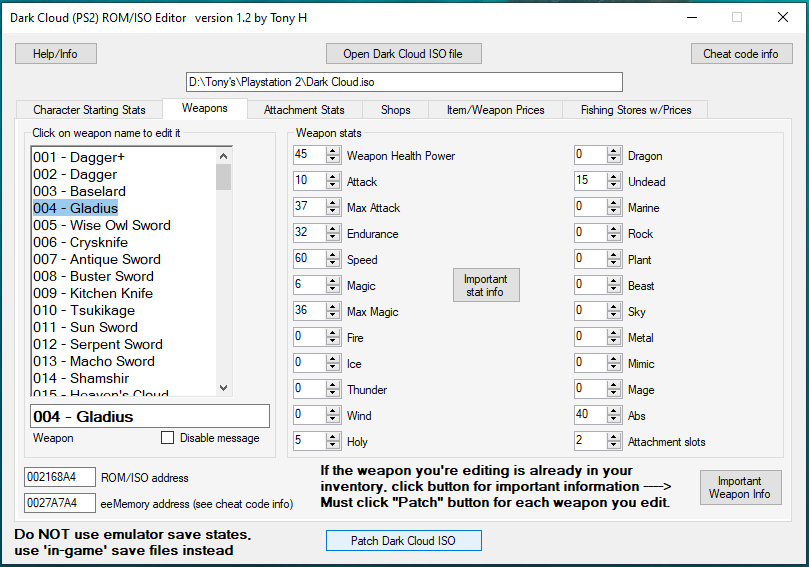Click the weapon name edit field
Image resolution: width=809 pixels, height=567 pixels.
click(x=150, y=416)
